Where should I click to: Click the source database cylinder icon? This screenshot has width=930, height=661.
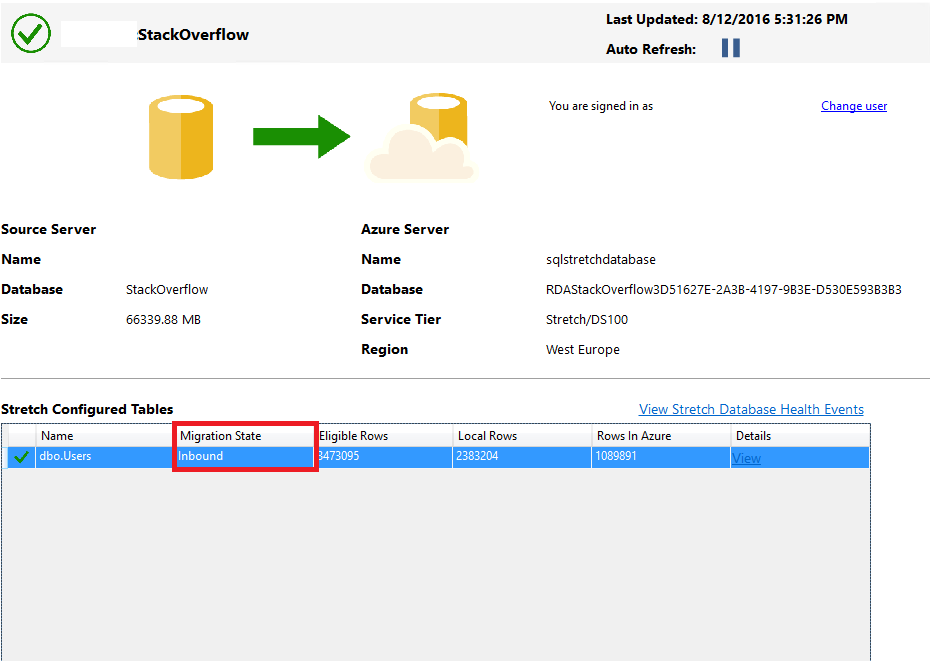pos(181,137)
